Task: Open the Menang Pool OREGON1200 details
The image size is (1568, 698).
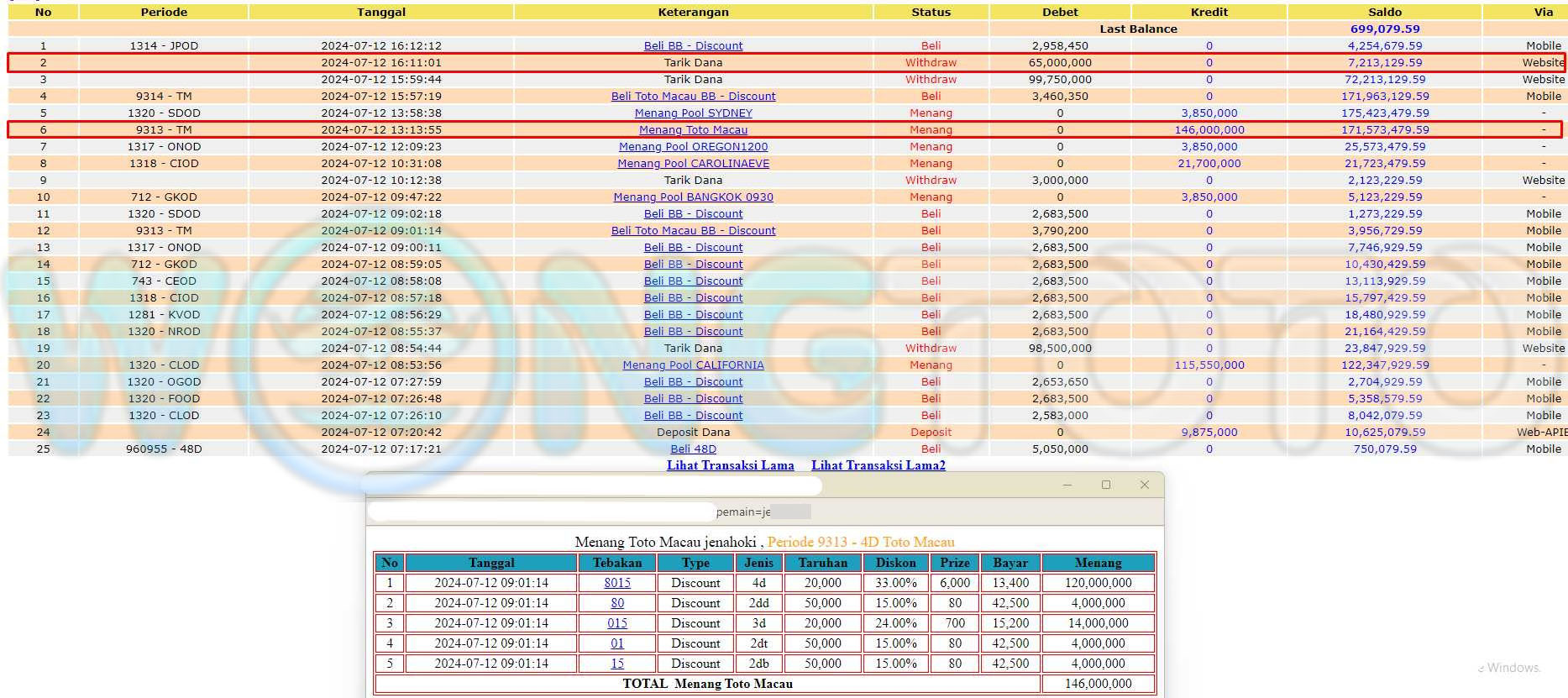Action: click(x=693, y=146)
